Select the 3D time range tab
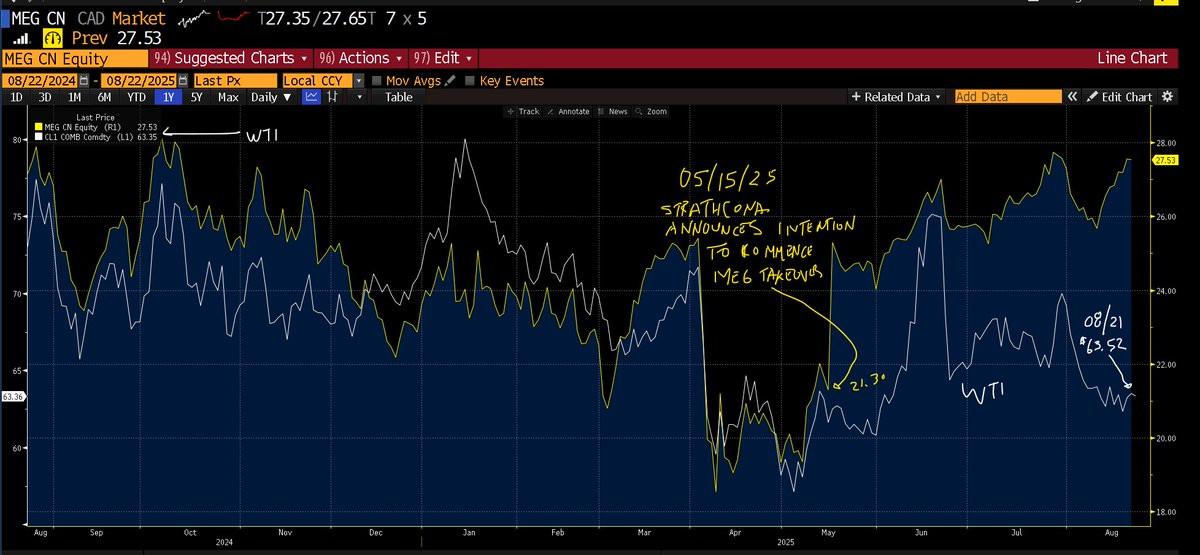Image resolution: width=1200 pixels, height=555 pixels. tap(45, 97)
